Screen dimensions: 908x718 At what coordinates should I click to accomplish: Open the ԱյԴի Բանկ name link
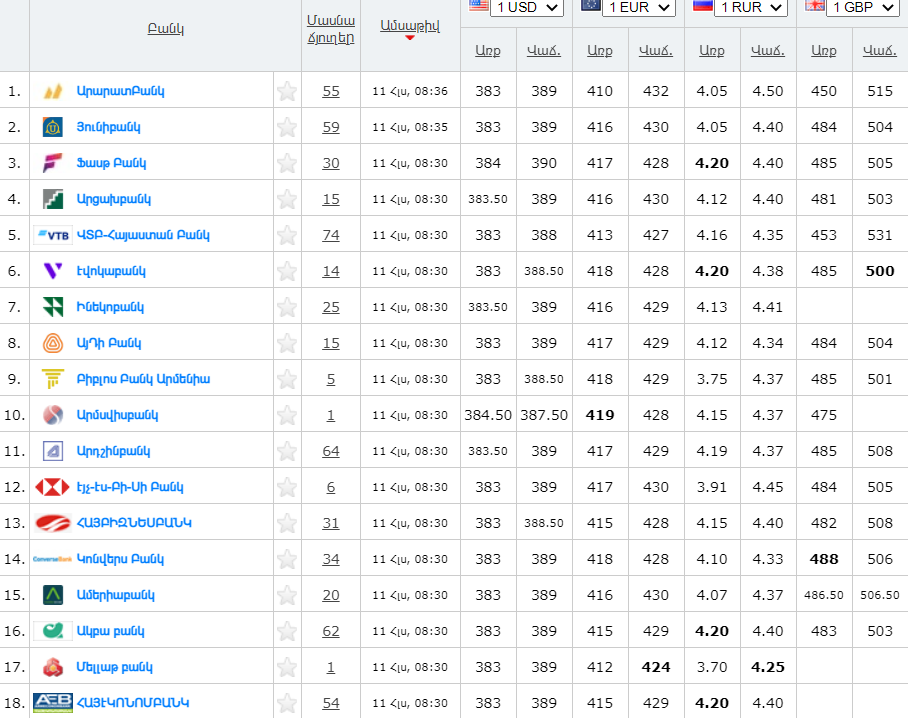(109, 343)
